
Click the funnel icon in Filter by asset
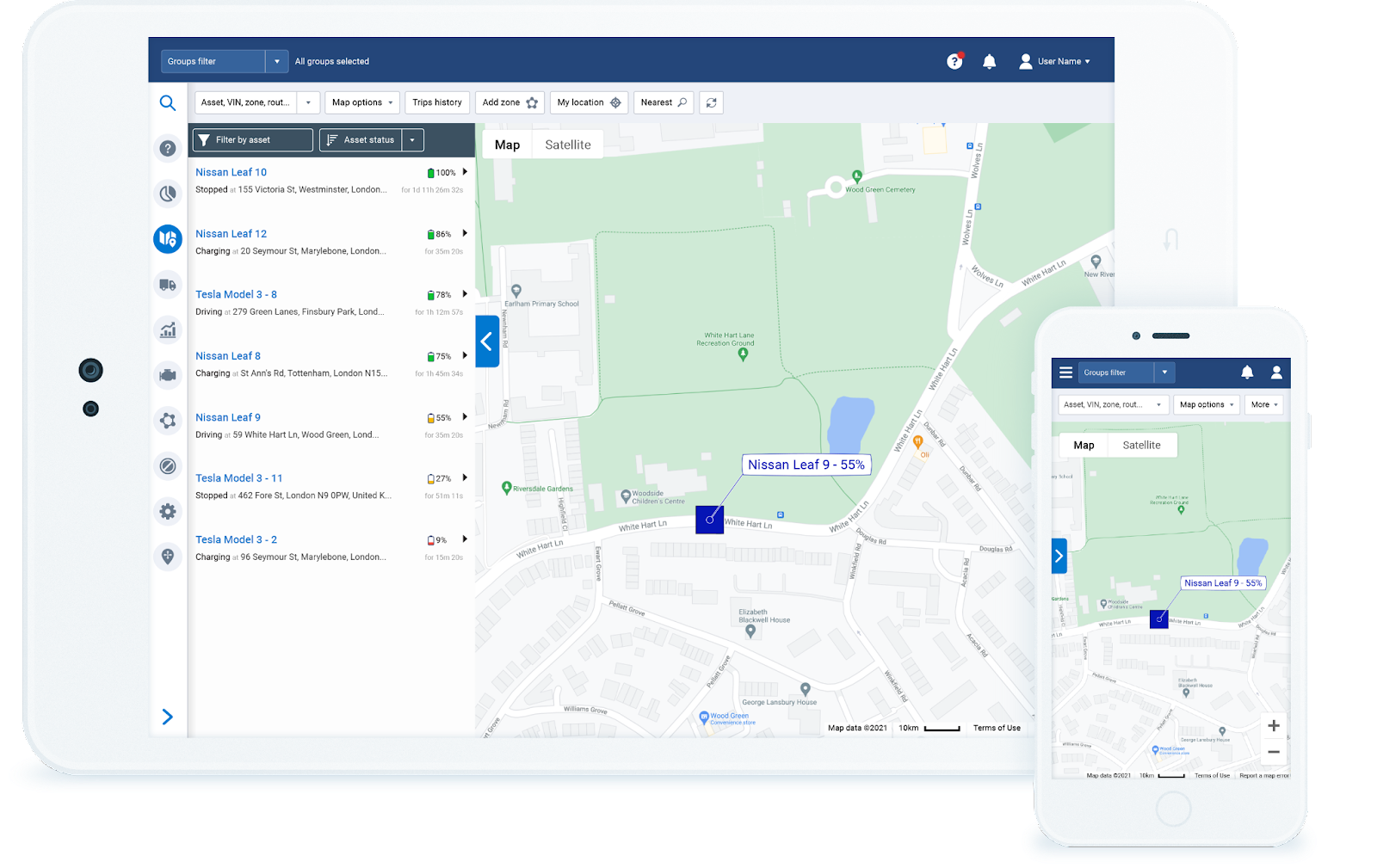click(204, 139)
